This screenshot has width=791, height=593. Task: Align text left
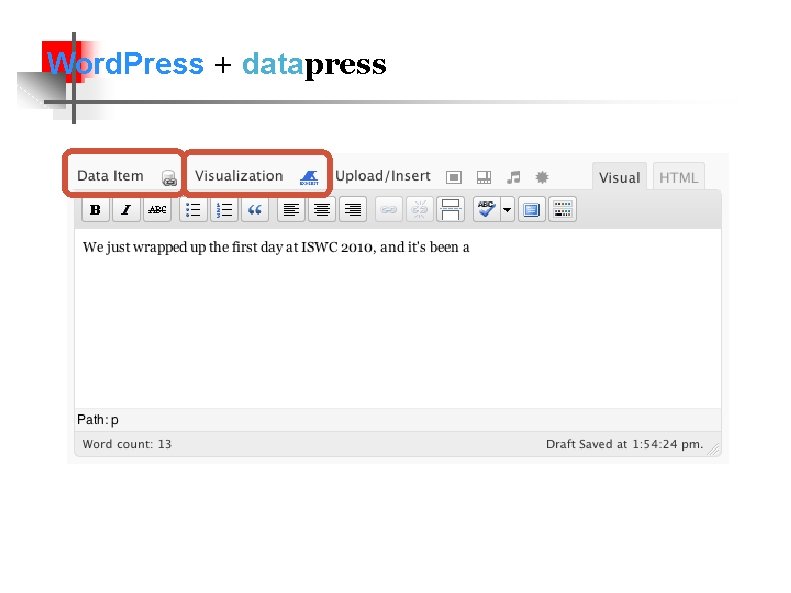click(291, 209)
